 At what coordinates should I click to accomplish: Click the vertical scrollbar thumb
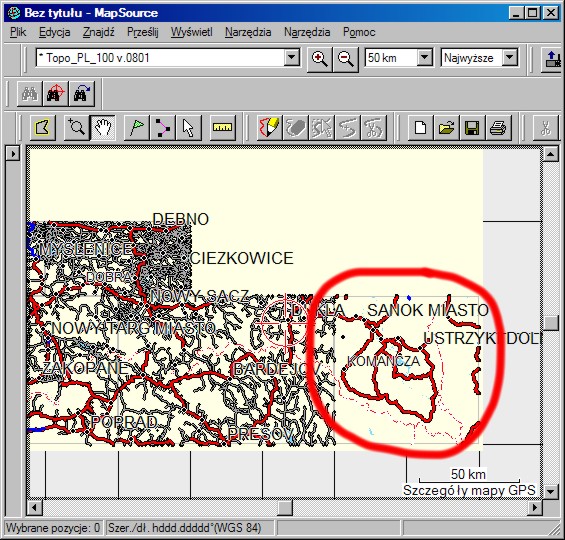point(550,323)
